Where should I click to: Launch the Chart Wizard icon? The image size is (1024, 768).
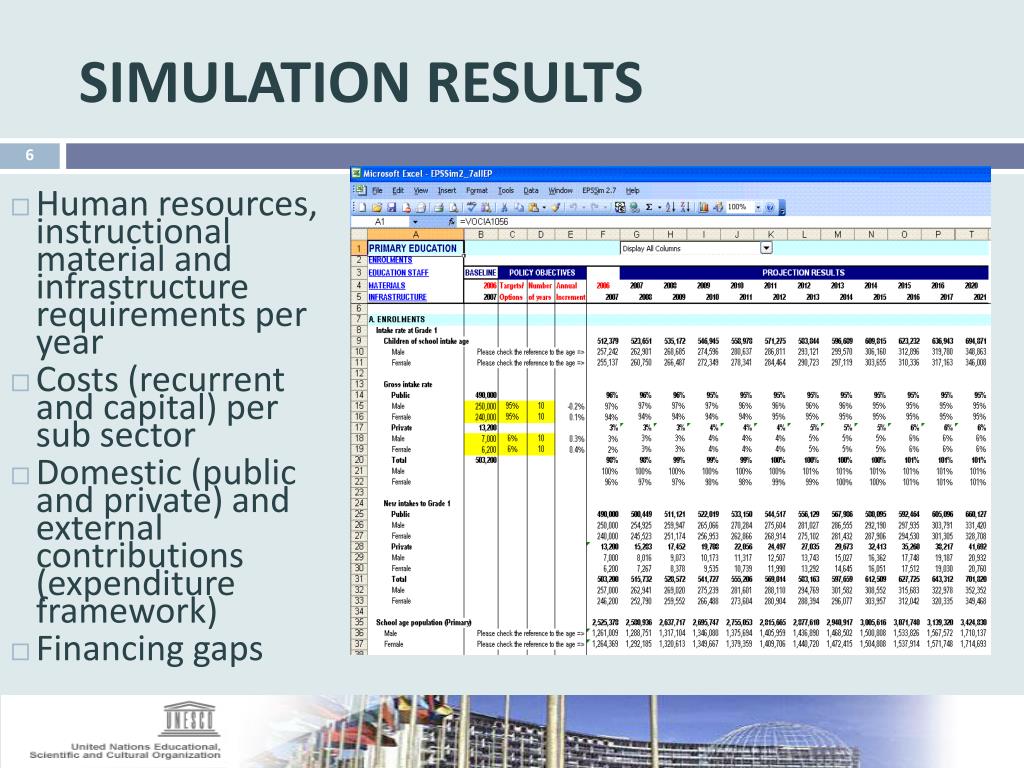pos(703,208)
